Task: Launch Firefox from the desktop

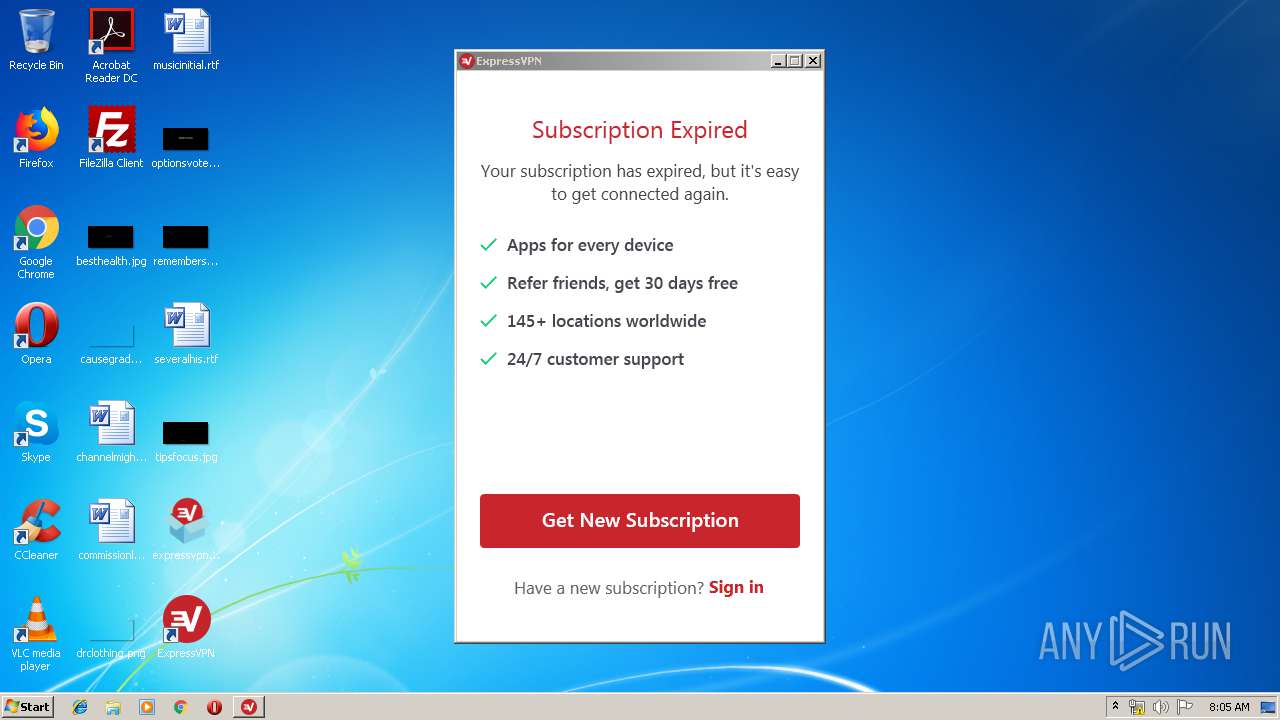Action: [36, 138]
